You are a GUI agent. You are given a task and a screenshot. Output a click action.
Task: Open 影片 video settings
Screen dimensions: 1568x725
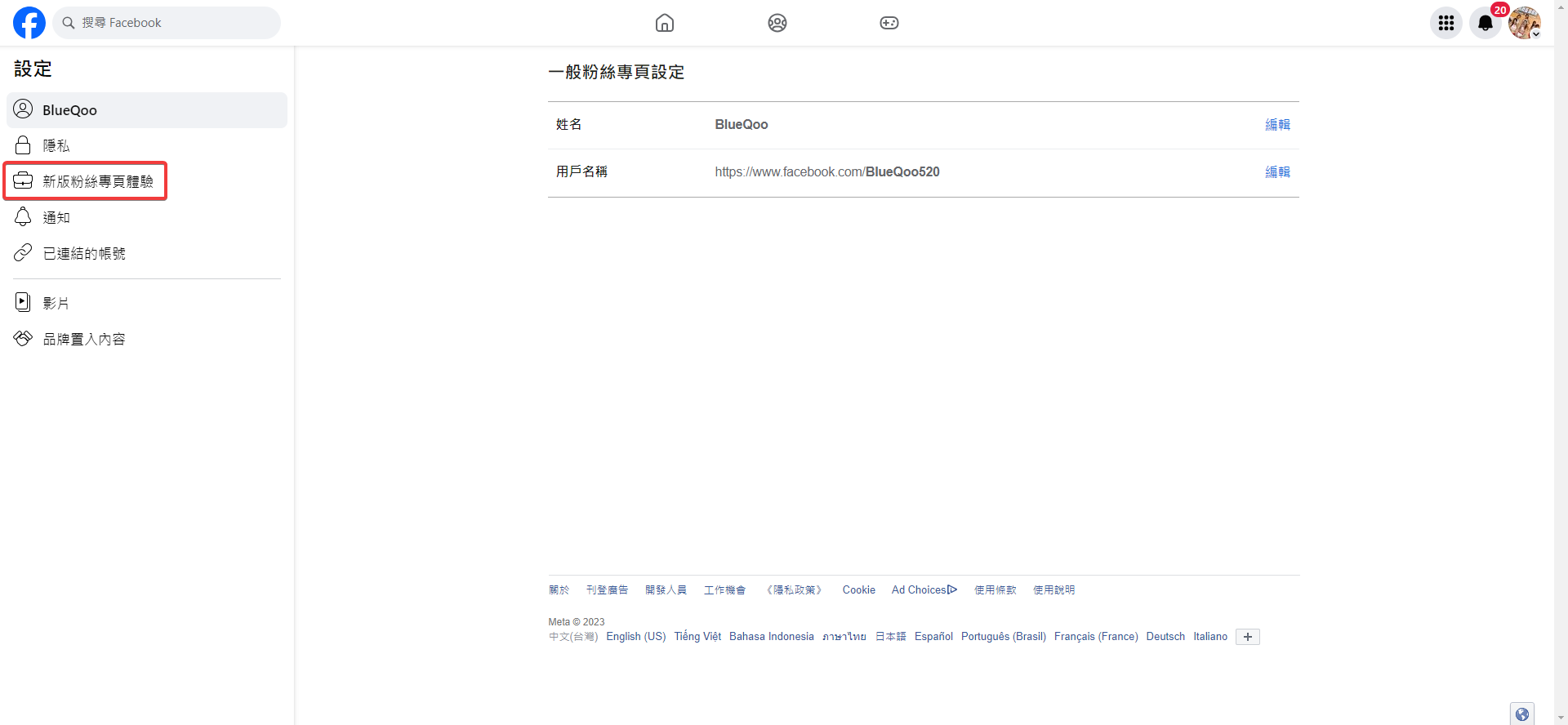point(56,304)
